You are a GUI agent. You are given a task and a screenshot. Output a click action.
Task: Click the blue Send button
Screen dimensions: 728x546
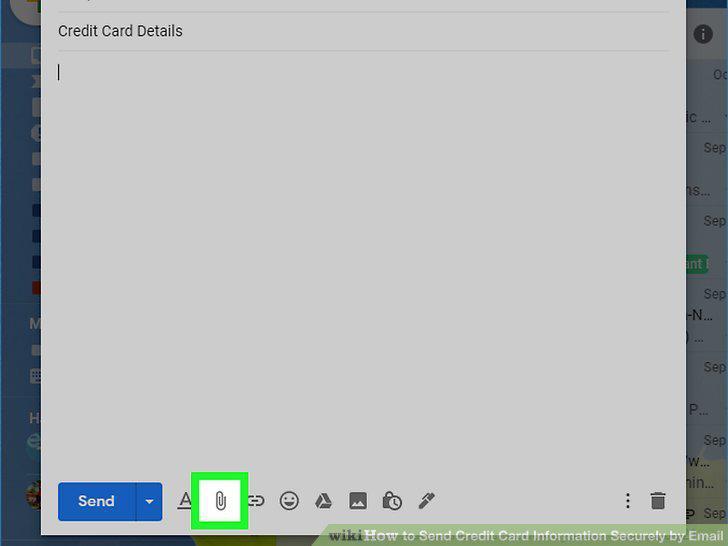(x=97, y=501)
